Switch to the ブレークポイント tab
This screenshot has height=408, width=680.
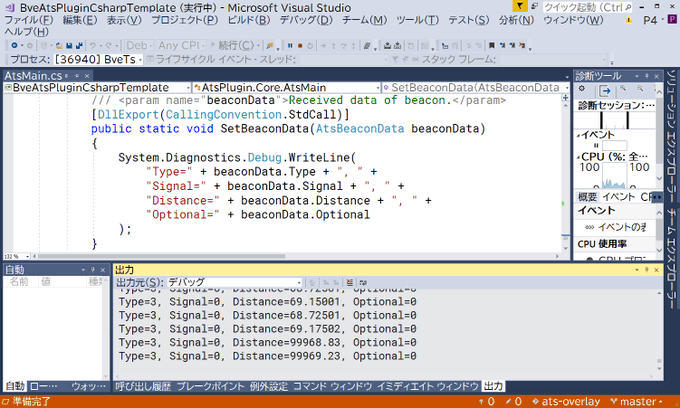pyautogui.click(x=210, y=386)
